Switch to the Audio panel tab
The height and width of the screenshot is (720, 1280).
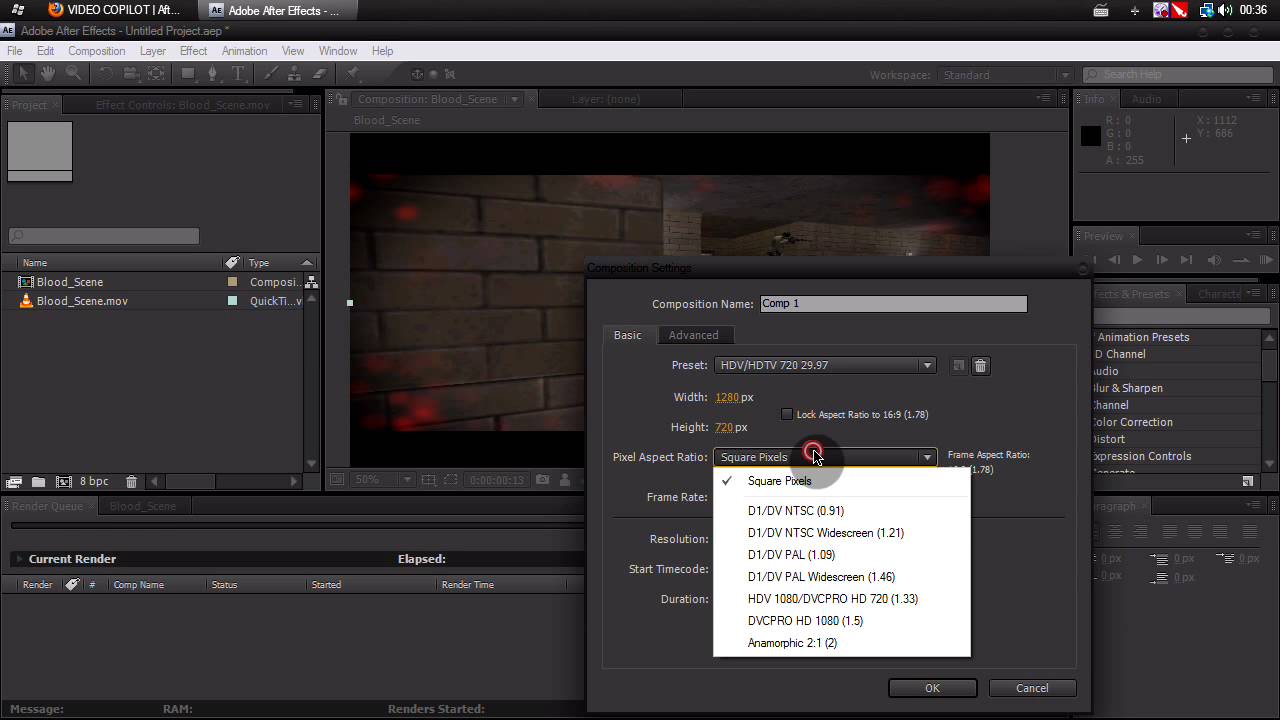1146,99
